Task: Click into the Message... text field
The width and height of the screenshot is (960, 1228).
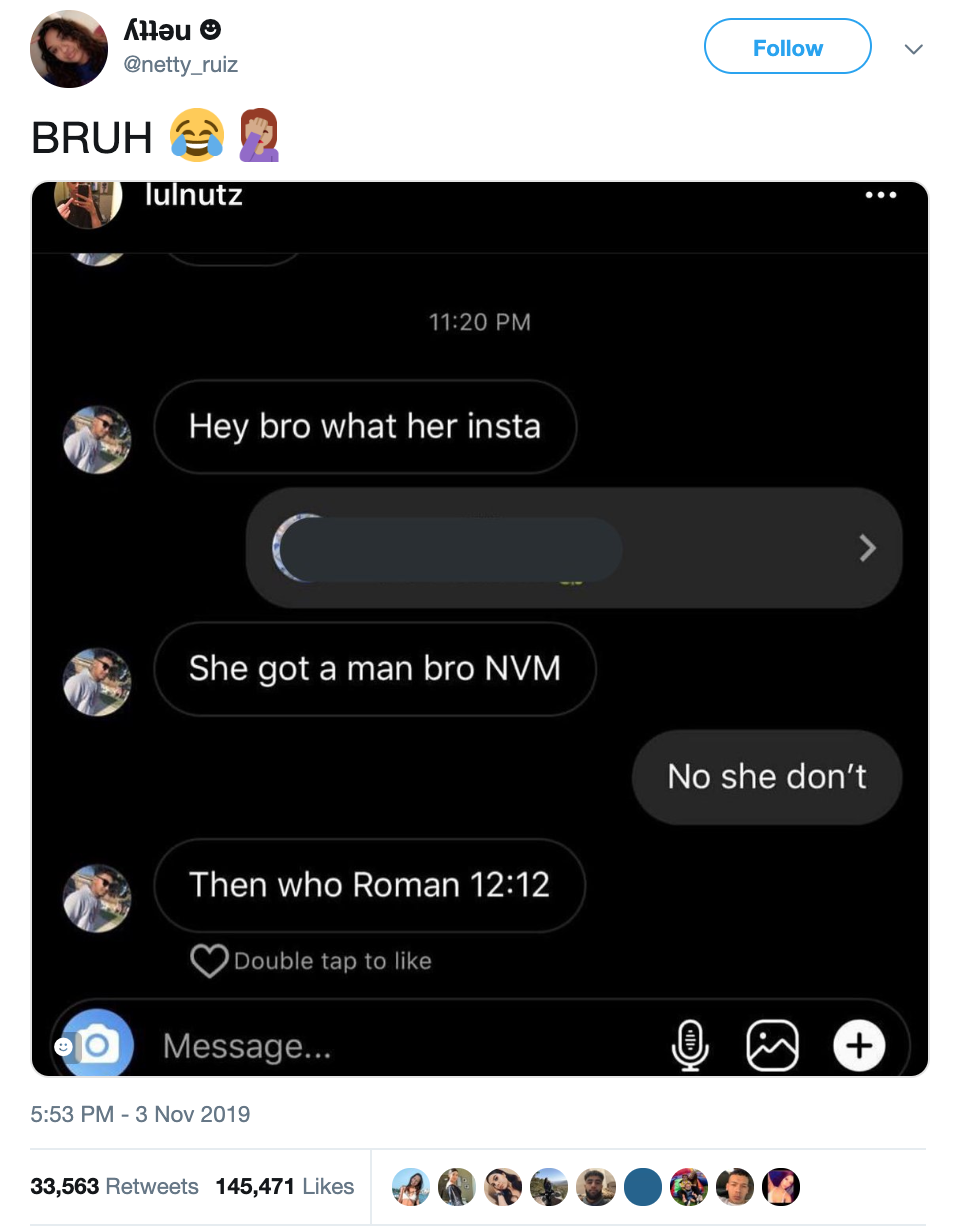Action: (400, 1046)
